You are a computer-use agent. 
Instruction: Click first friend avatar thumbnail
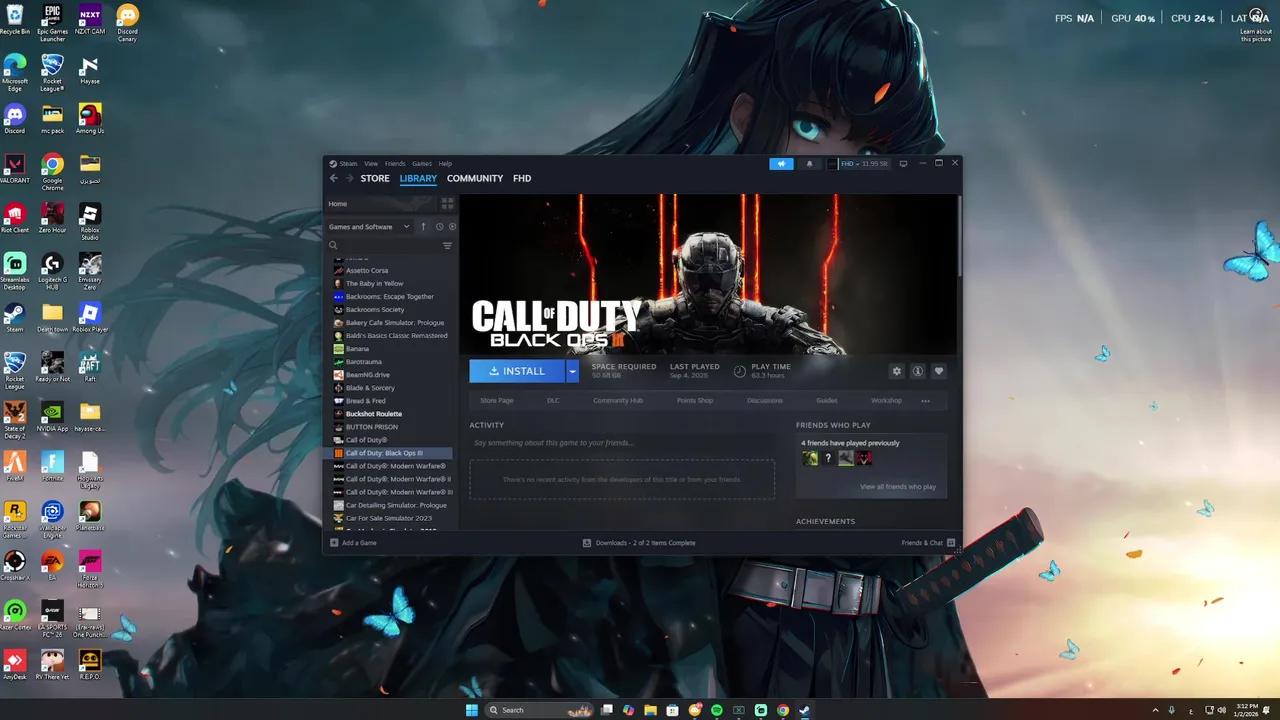point(810,458)
